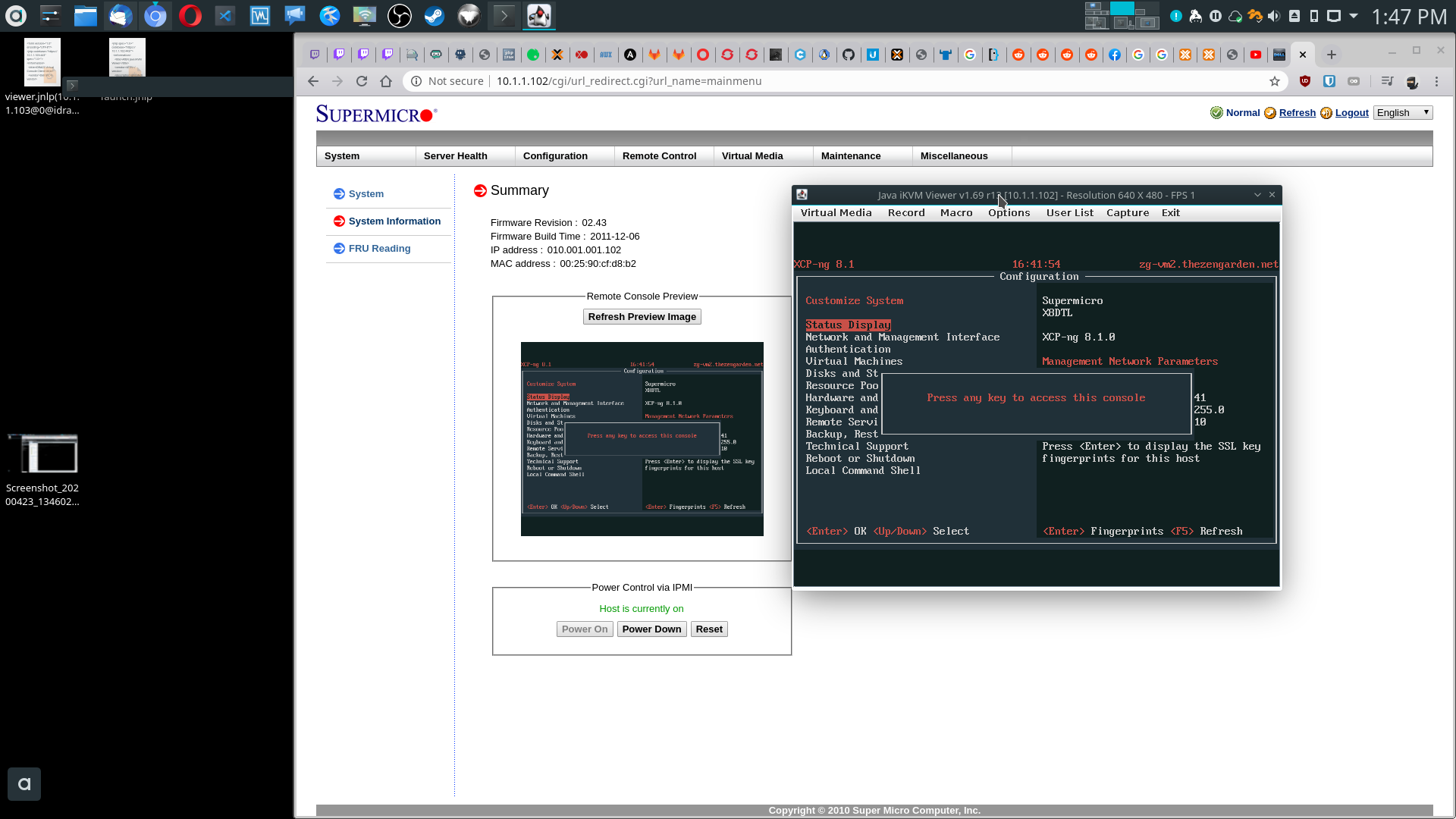The image size is (1456, 819).
Task: Launch Opera from the taskbar
Action: (x=190, y=15)
